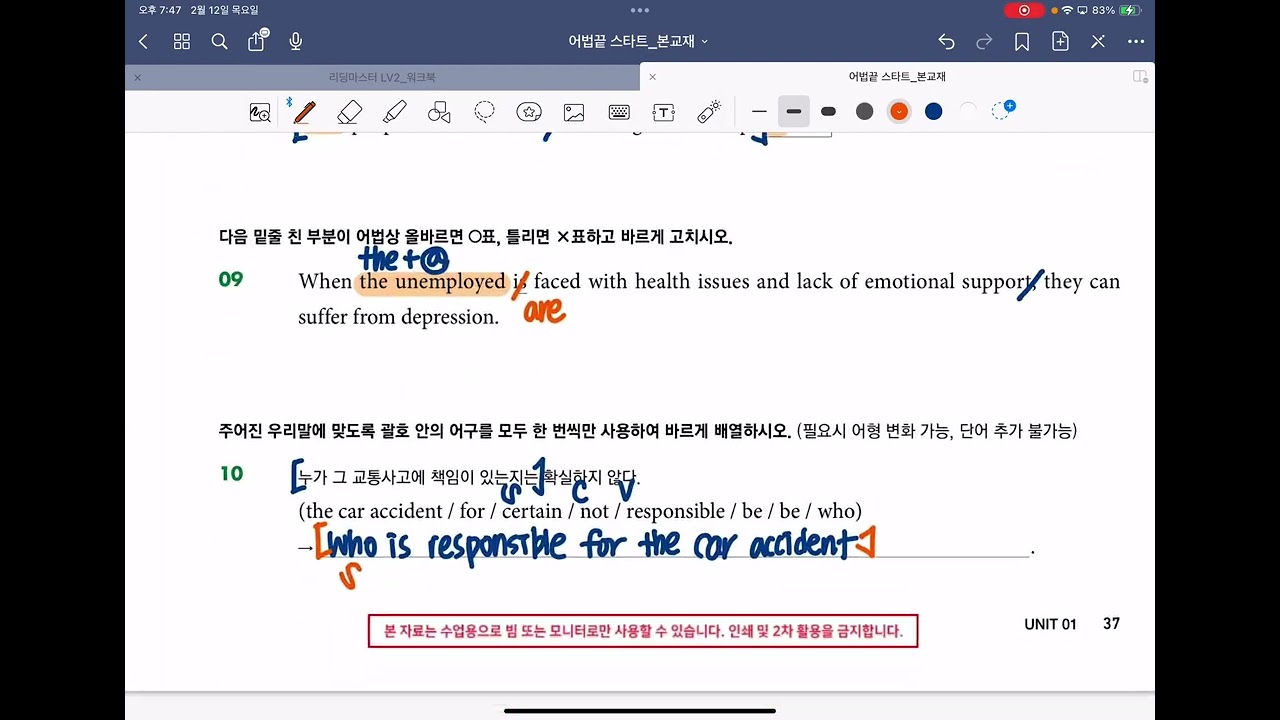Tap the question number 10
The image size is (1280, 720).
231,474
